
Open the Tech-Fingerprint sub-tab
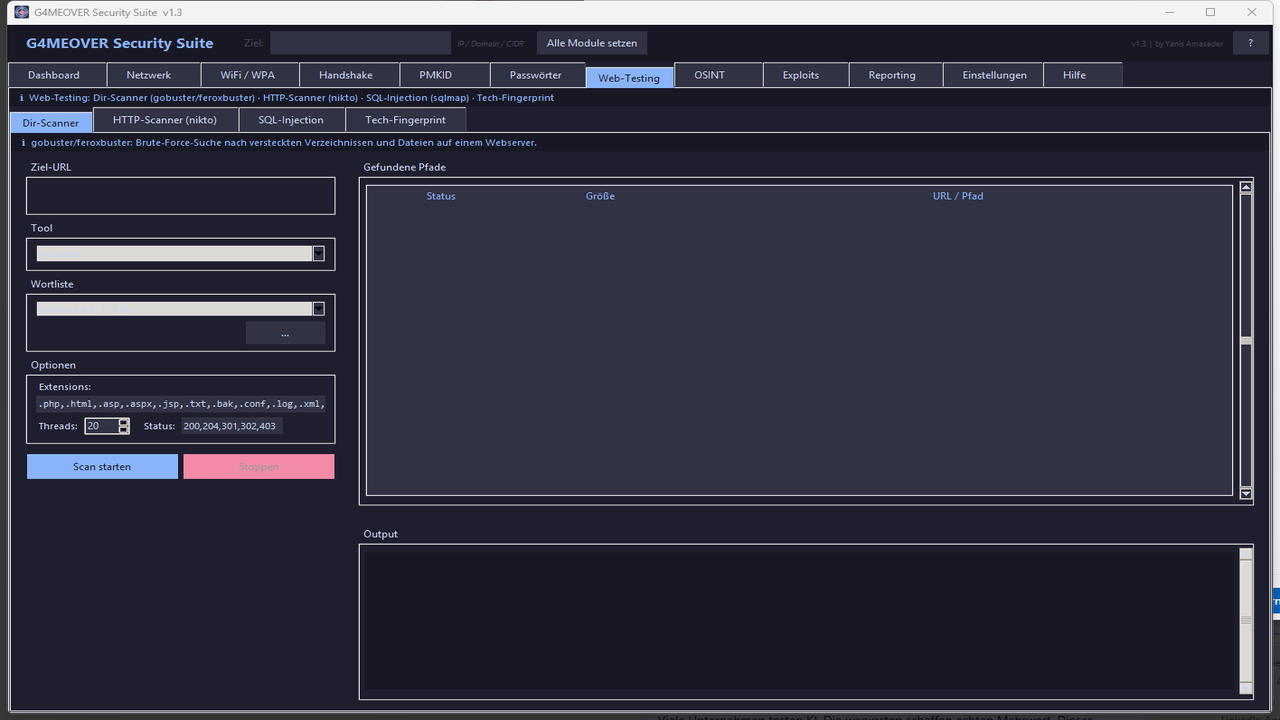(406, 120)
